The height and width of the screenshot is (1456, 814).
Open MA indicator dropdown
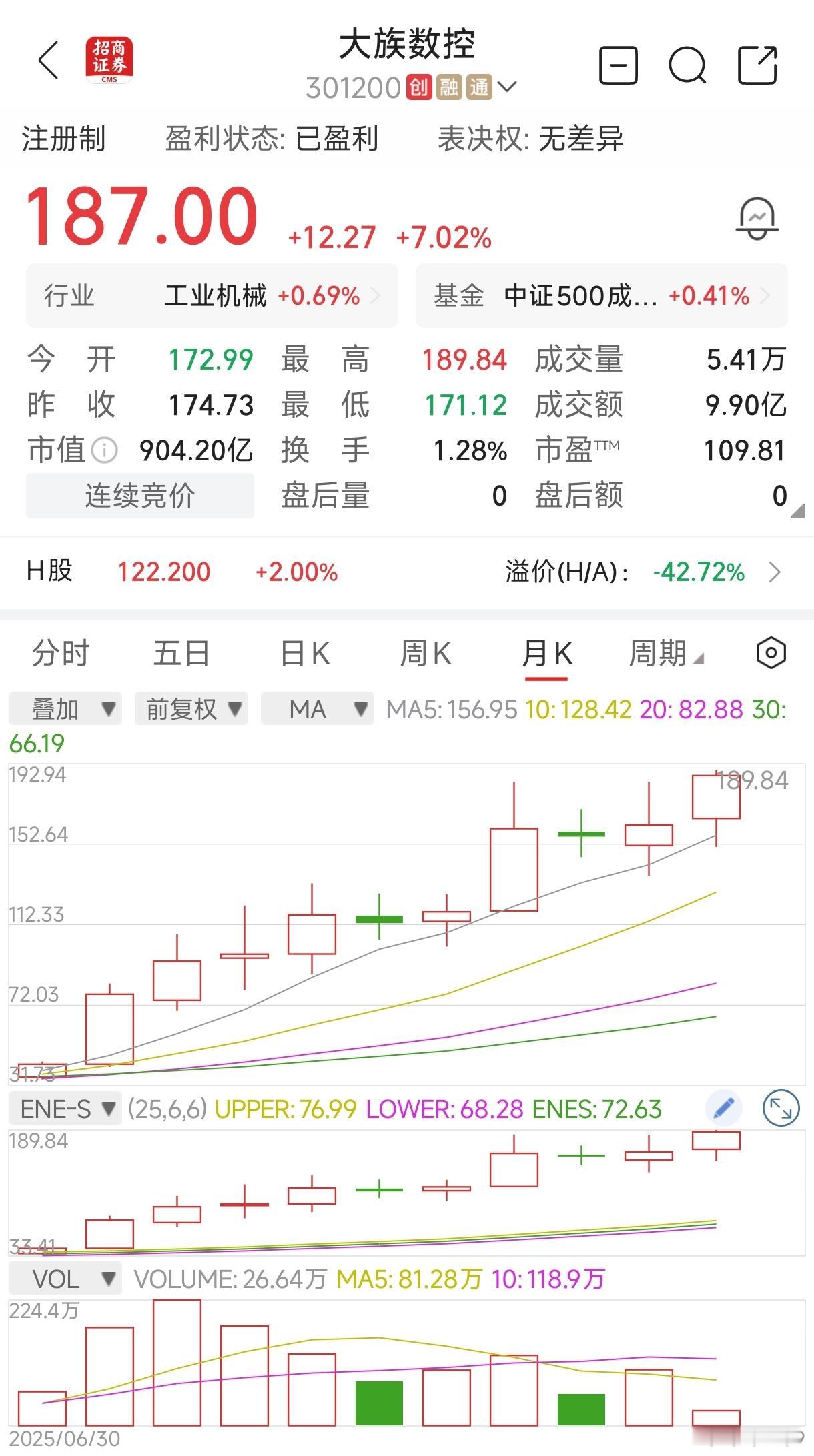point(318,708)
